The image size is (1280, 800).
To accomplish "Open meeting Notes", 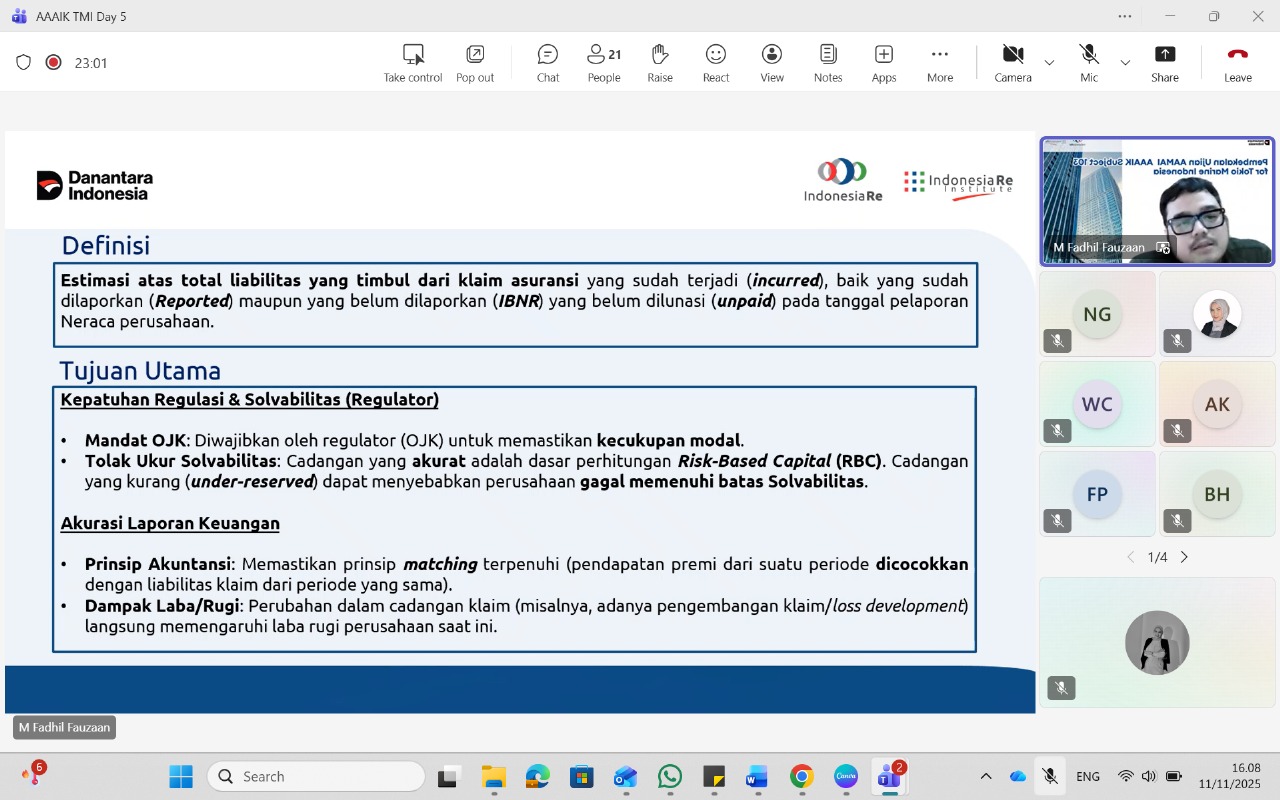I will [x=827, y=63].
